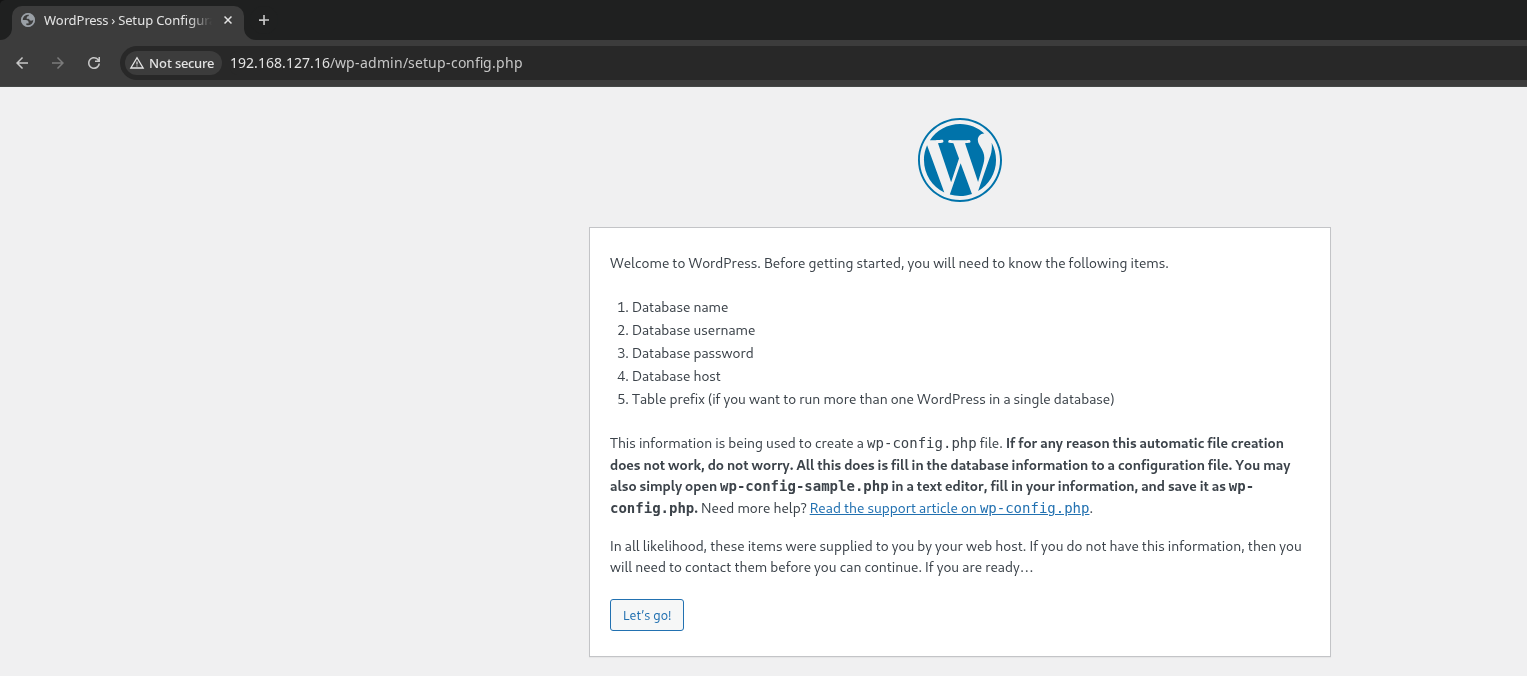
Task: Click the Database username list item
Action: (693, 330)
